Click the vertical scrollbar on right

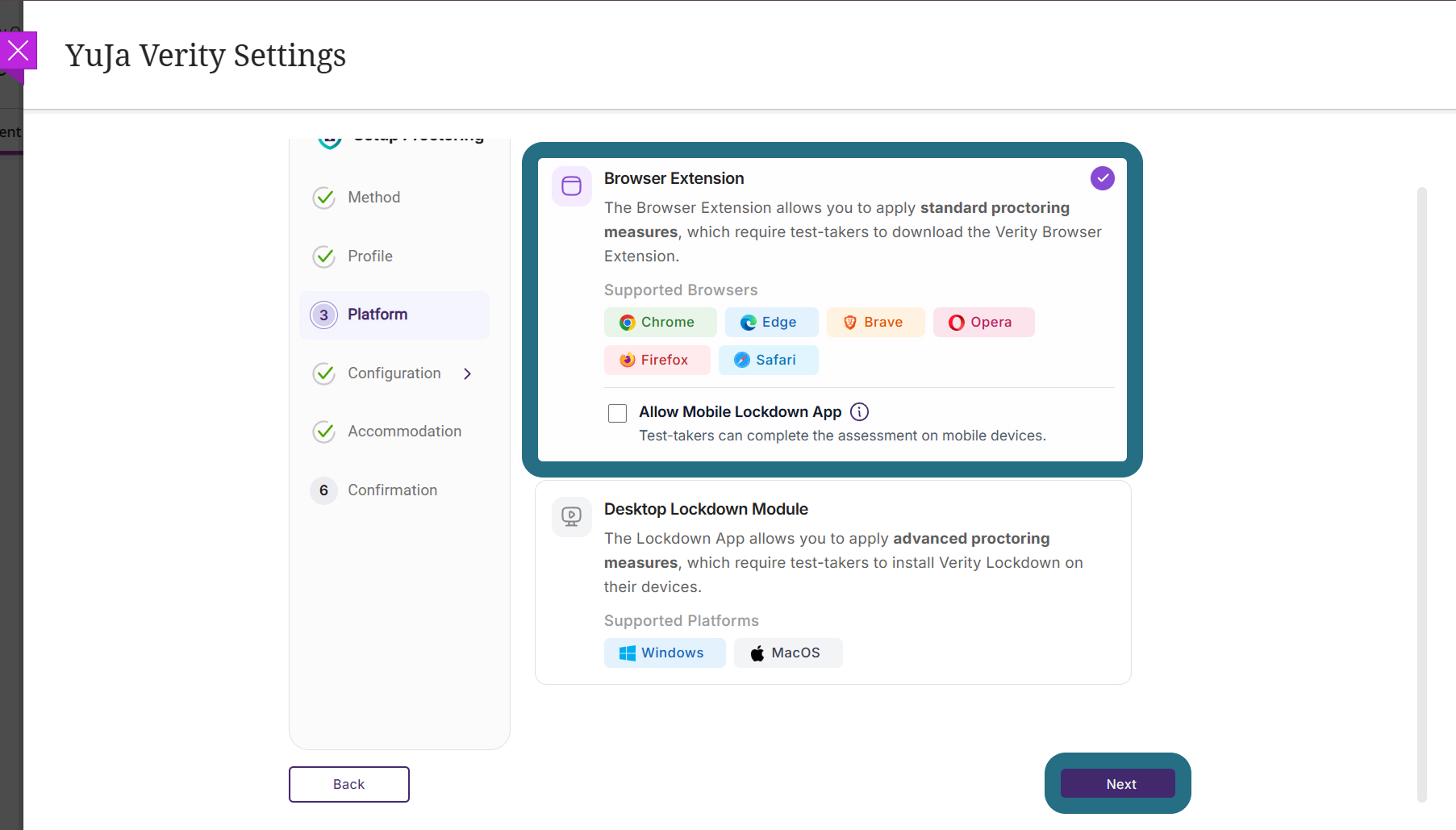coord(1422,494)
